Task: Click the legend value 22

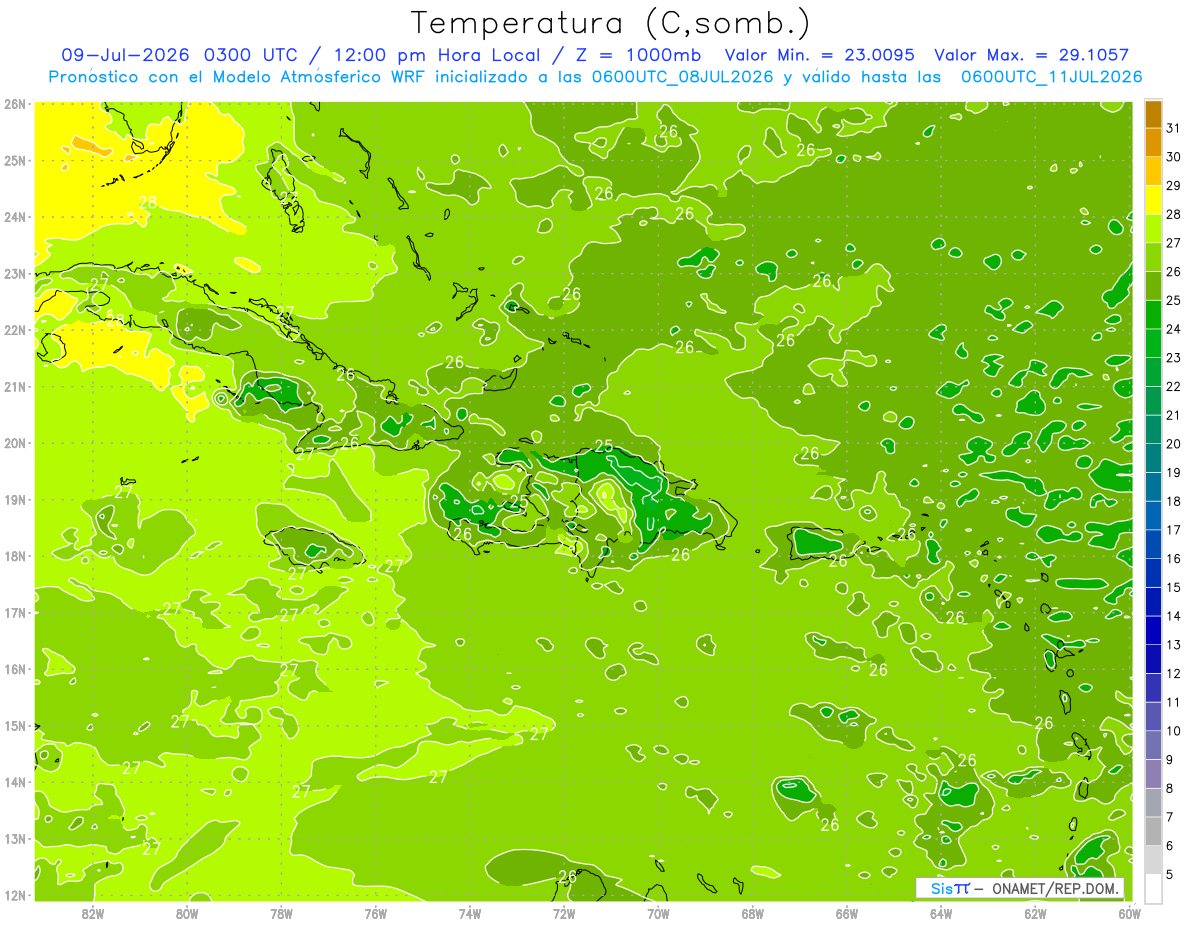Action: click(x=1173, y=387)
